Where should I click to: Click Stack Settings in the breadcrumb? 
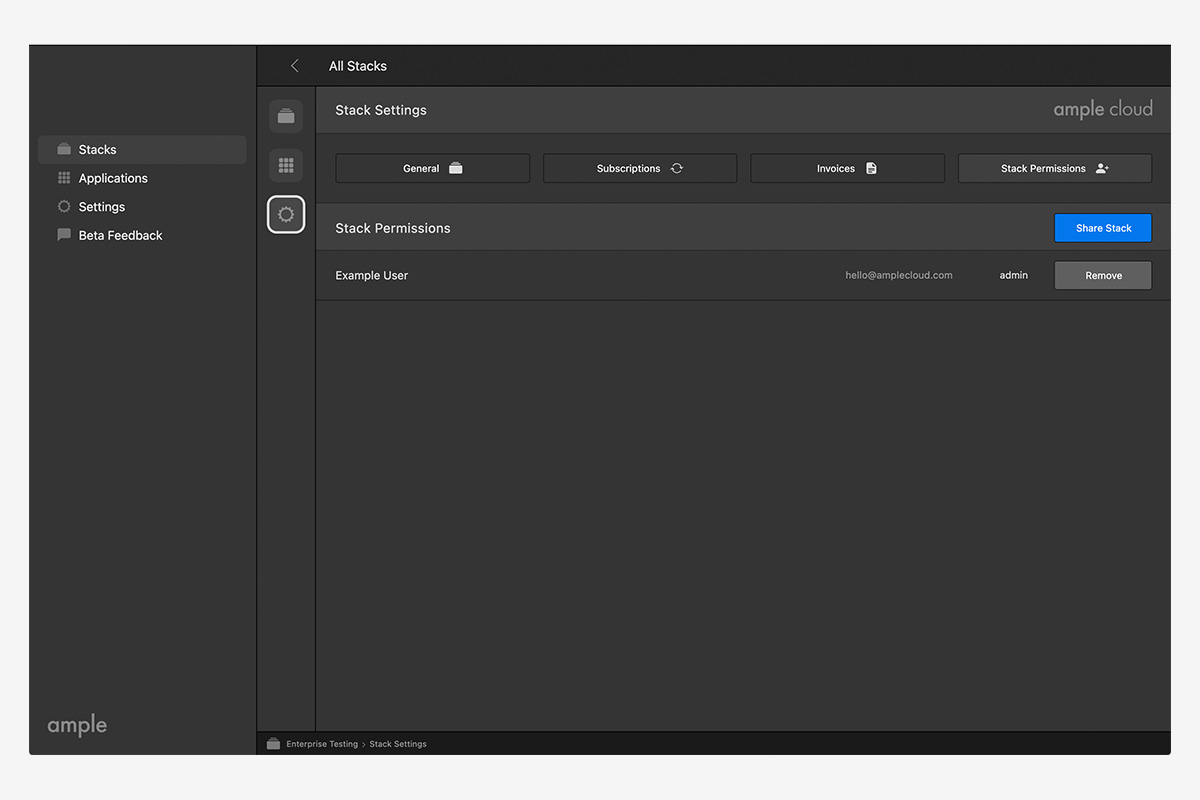[398, 744]
